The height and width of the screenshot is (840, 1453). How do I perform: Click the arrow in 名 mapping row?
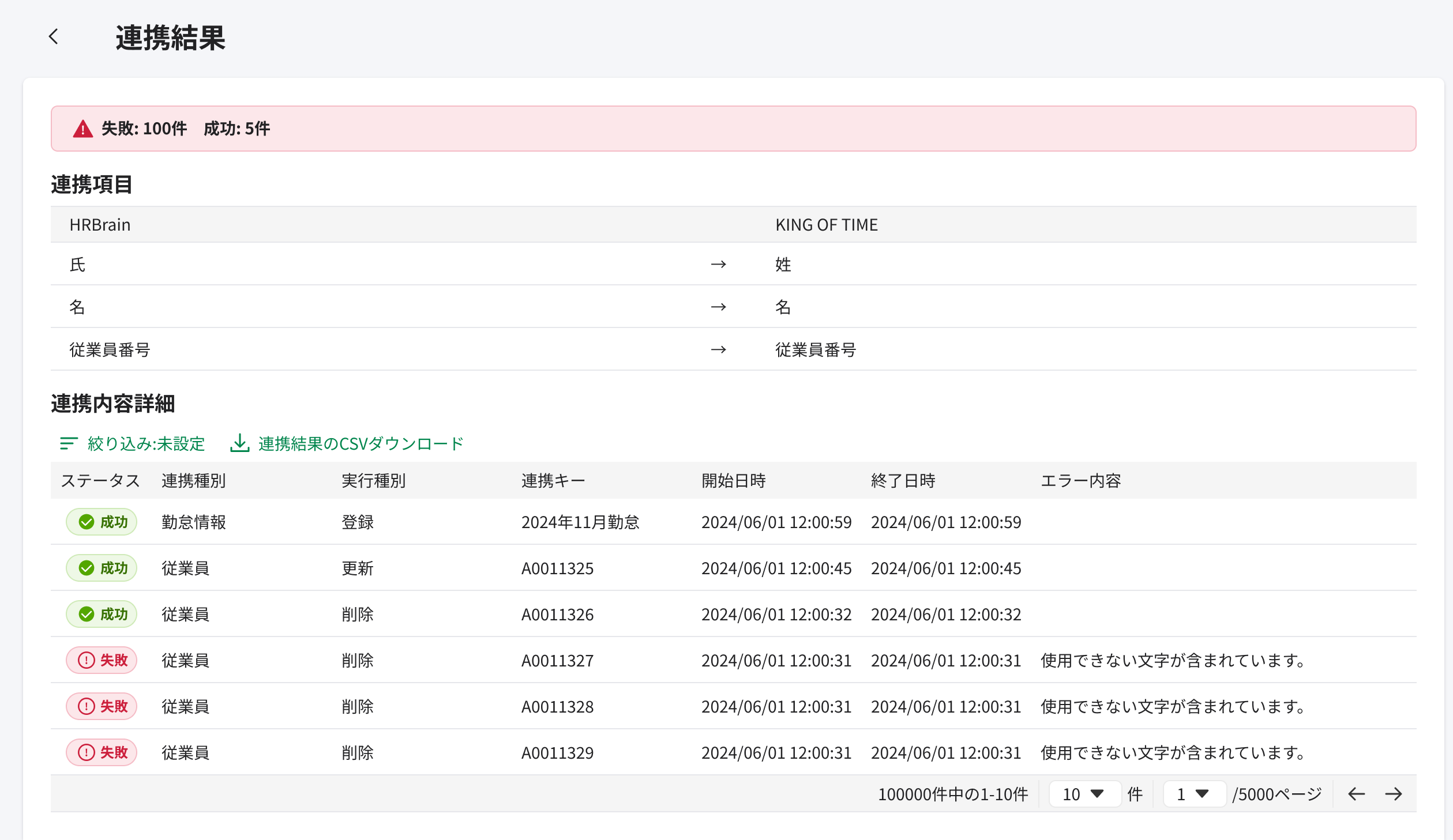[x=718, y=307]
